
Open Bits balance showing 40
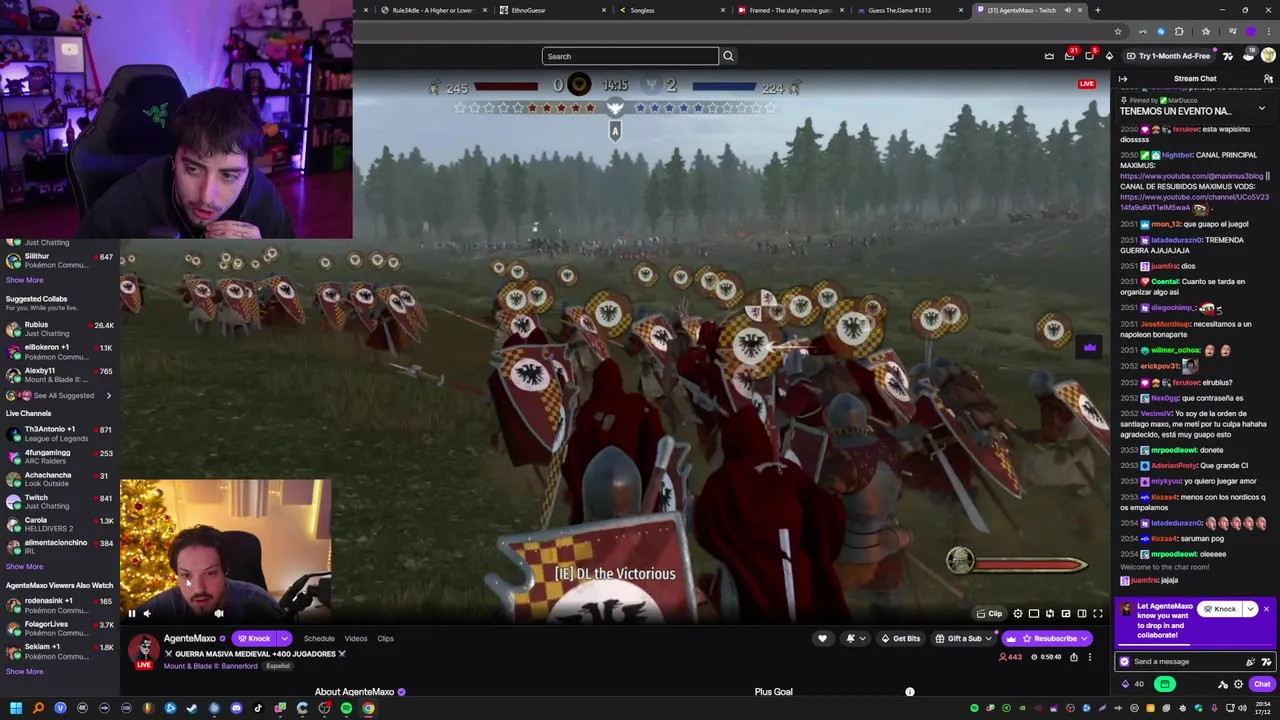coord(1133,684)
